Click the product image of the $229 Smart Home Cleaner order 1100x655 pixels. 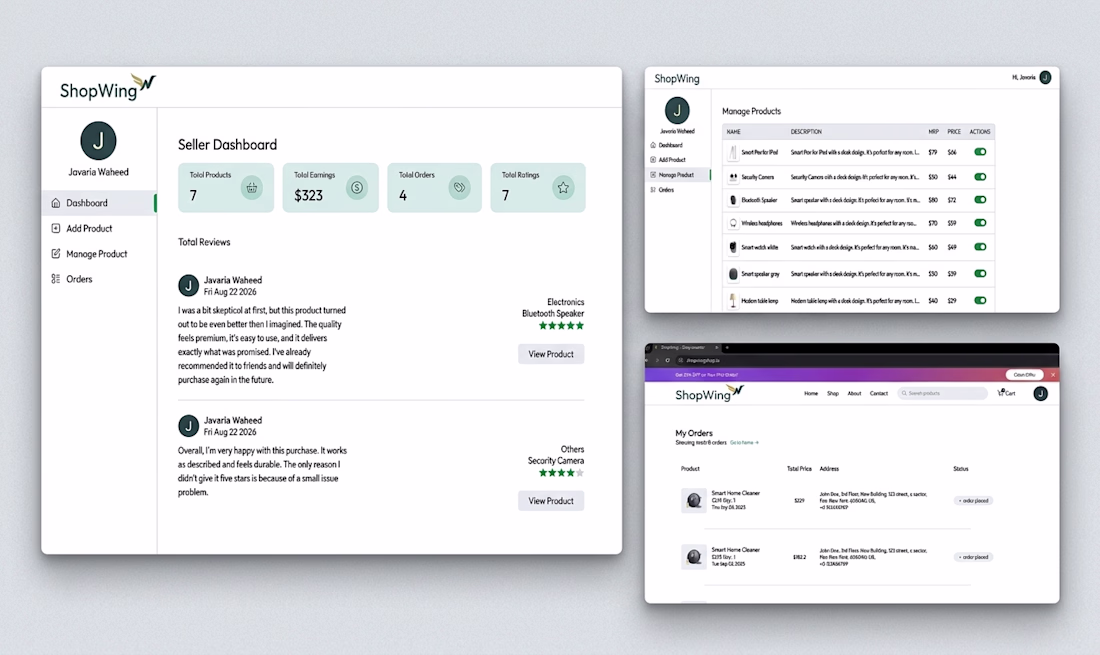[694, 501]
